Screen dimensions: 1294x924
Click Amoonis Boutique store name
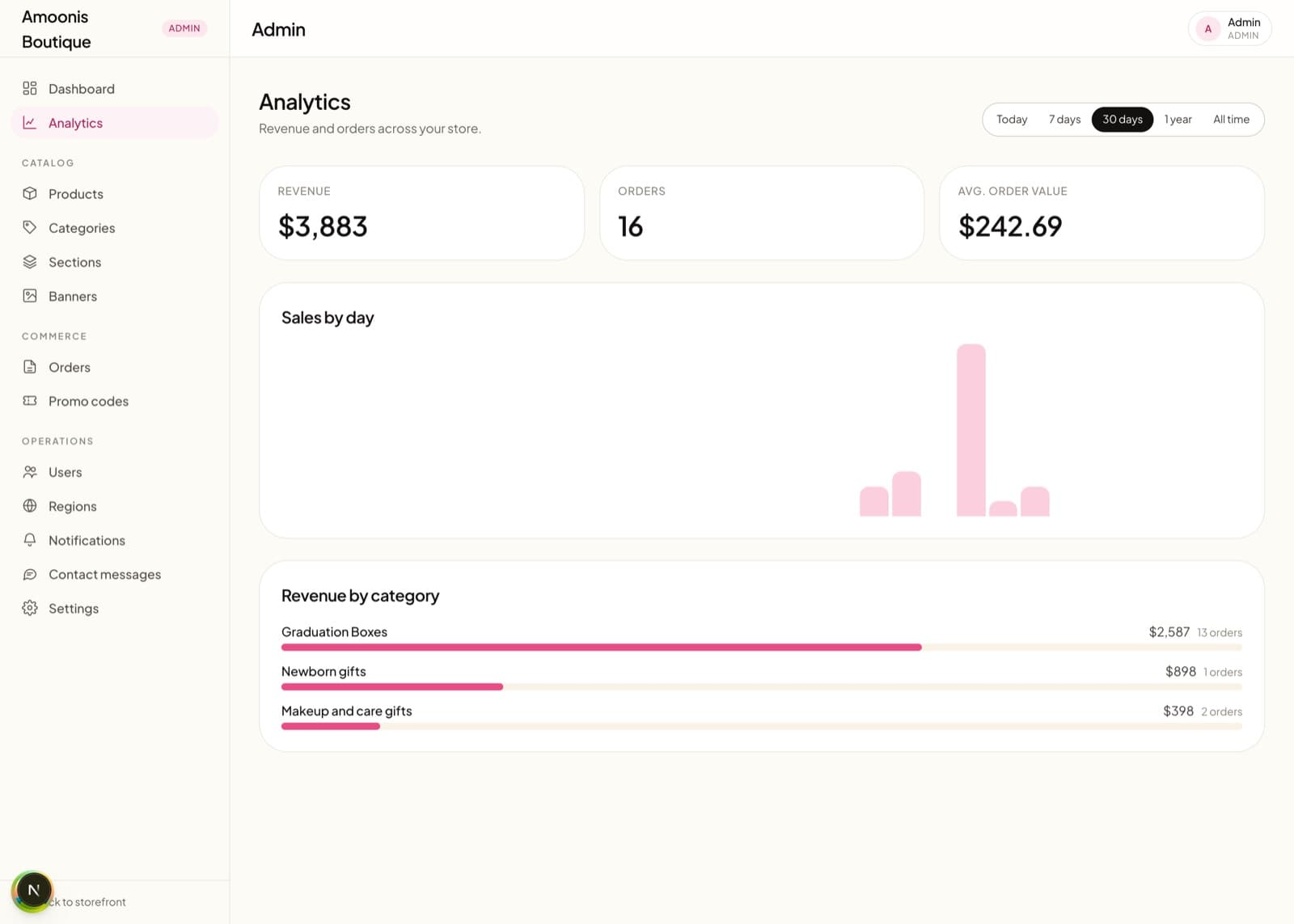coord(57,29)
